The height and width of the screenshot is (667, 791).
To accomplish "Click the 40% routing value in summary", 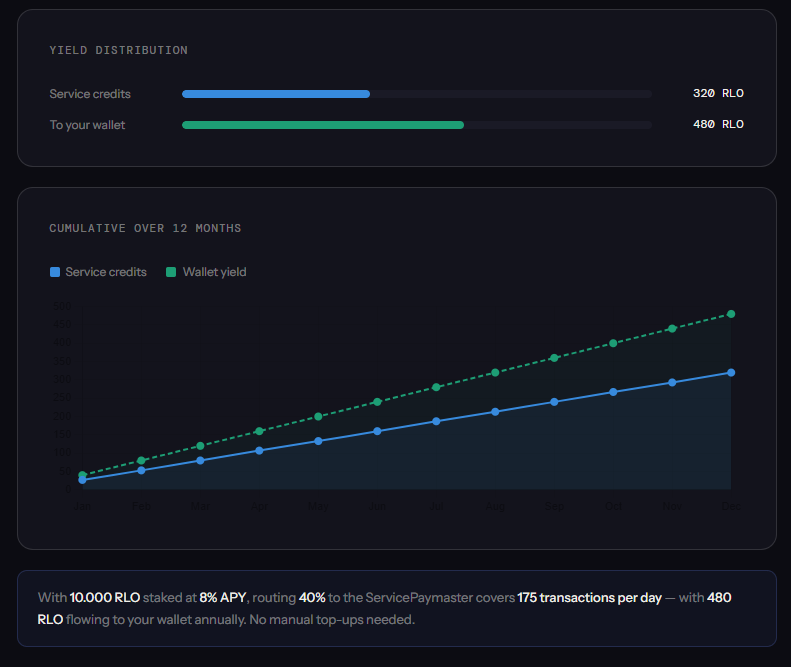I will pos(312,597).
